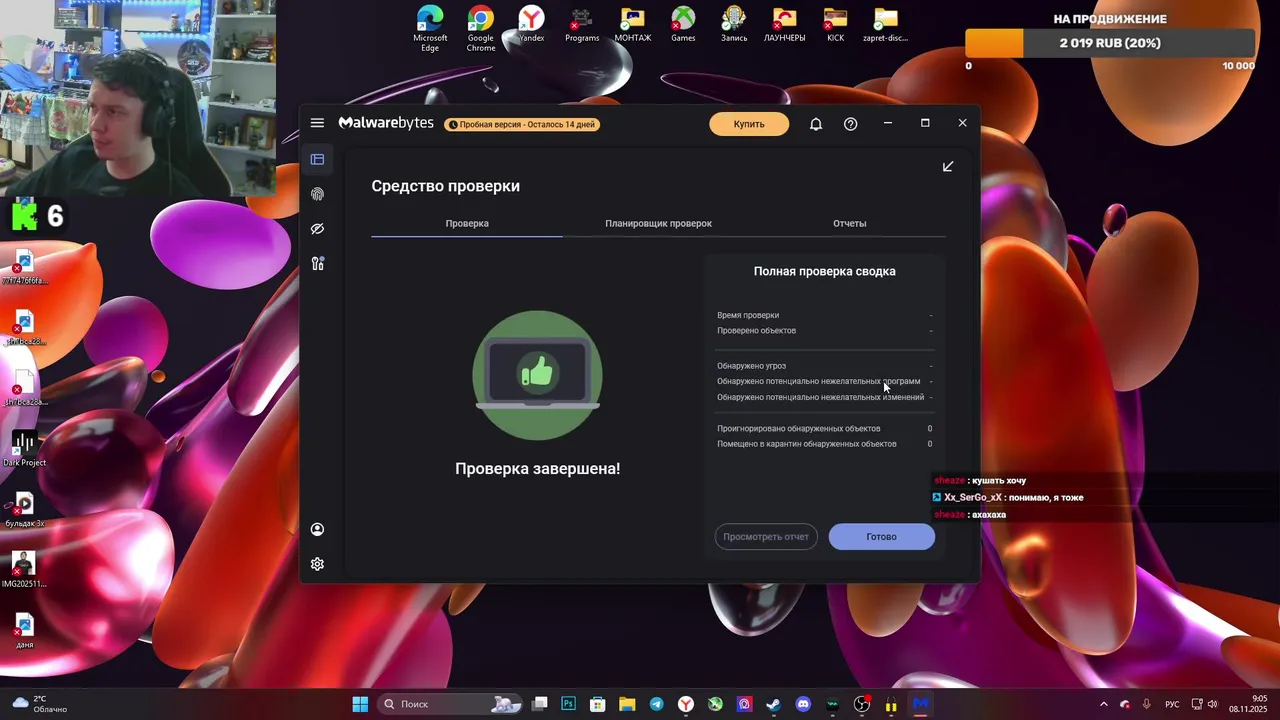The width and height of the screenshot is (1280, 720).
Task: Click the donation progress bar 2 019 RUB
Action: coord(1109,43)
